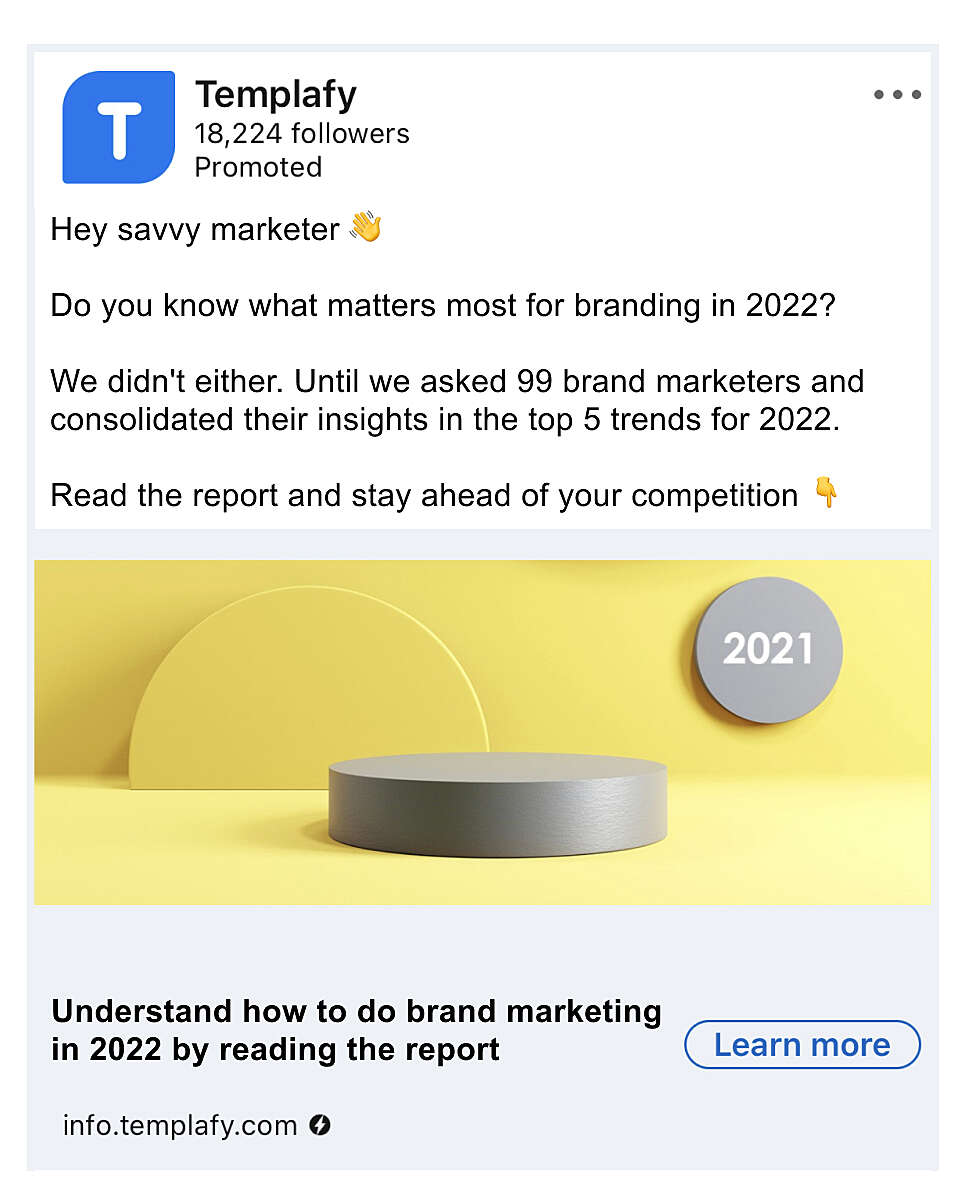This screenshot has height=1198, width=969.
Task: Open the Templafy company name link
Action: 276,95
